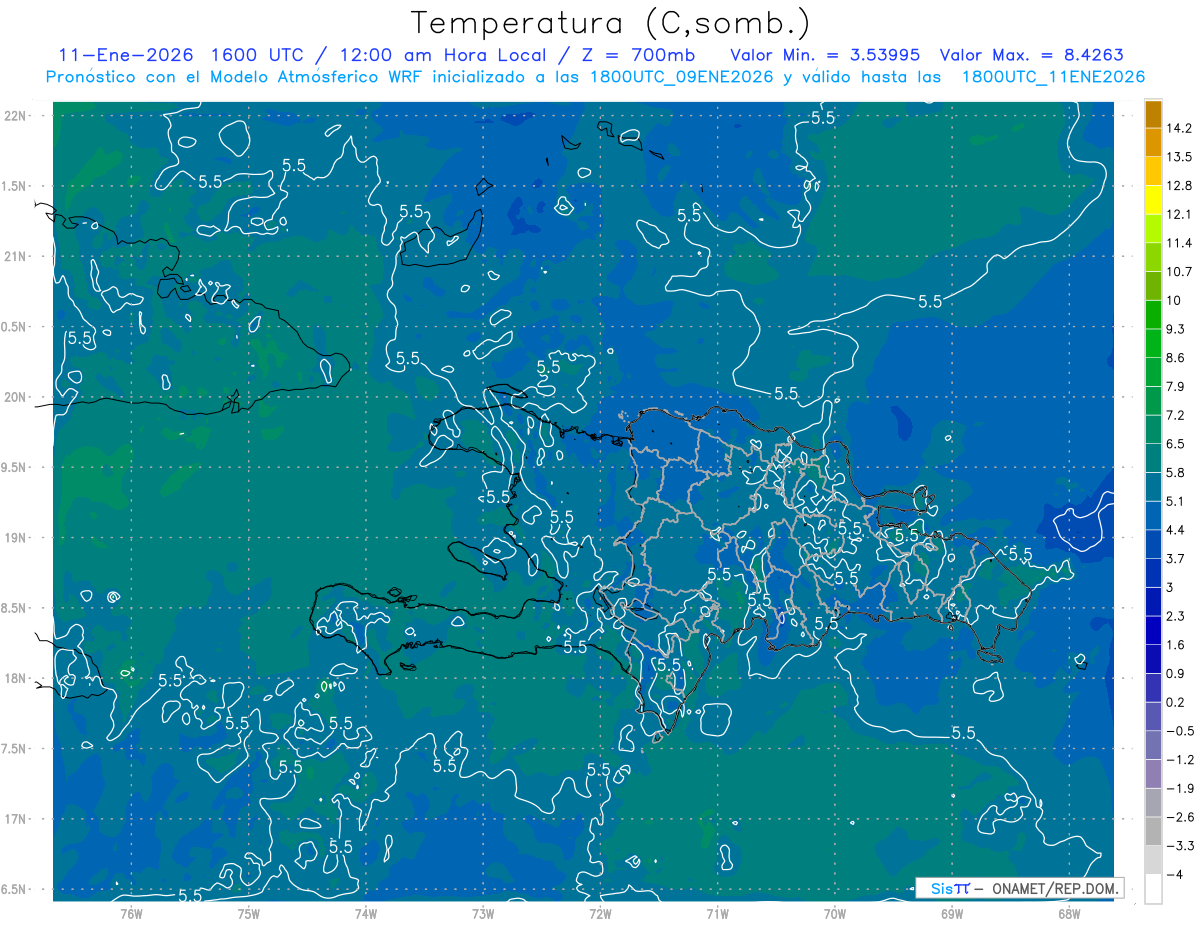Select "Modelo Atmósferico WRF" in the forecast line
The width and height of the screenshot is (1200, 927).
click(x=303, y=77)
